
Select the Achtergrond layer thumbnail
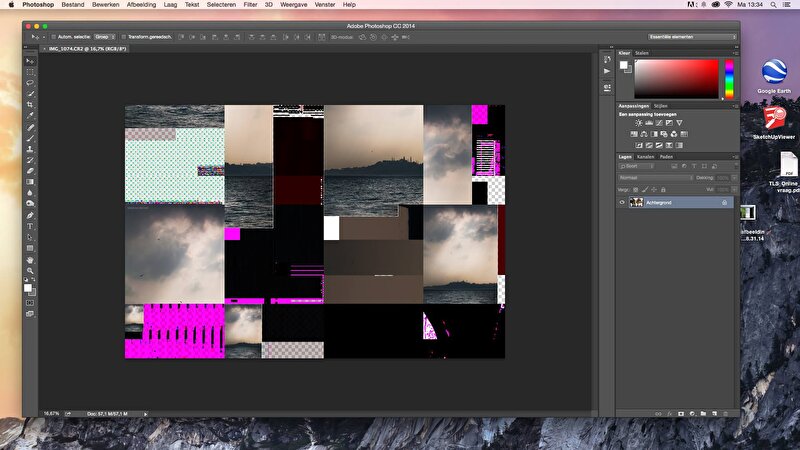click(635, 202)
